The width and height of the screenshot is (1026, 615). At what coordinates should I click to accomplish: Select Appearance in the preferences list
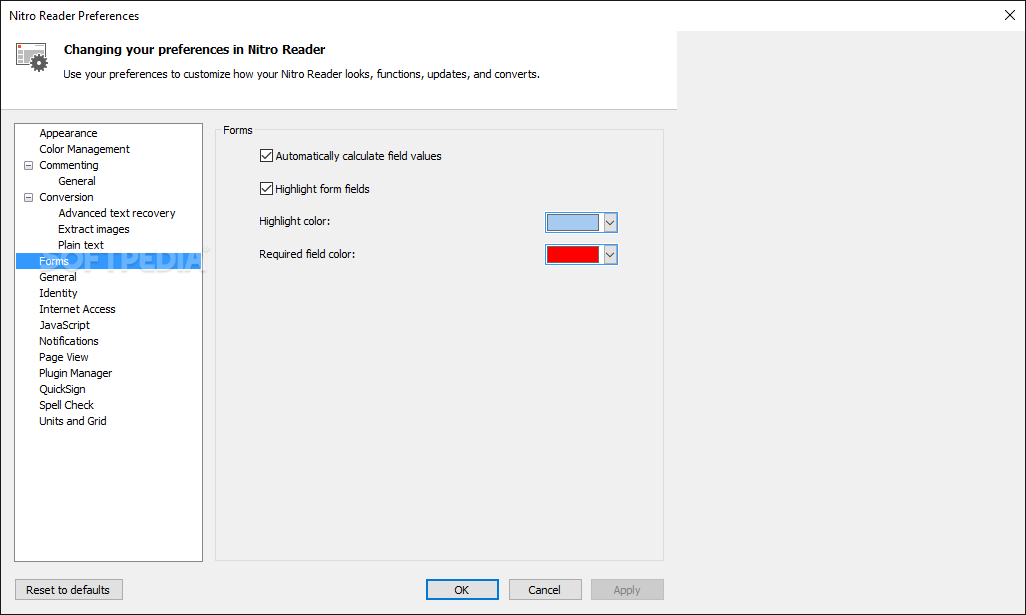coord(68,133)
